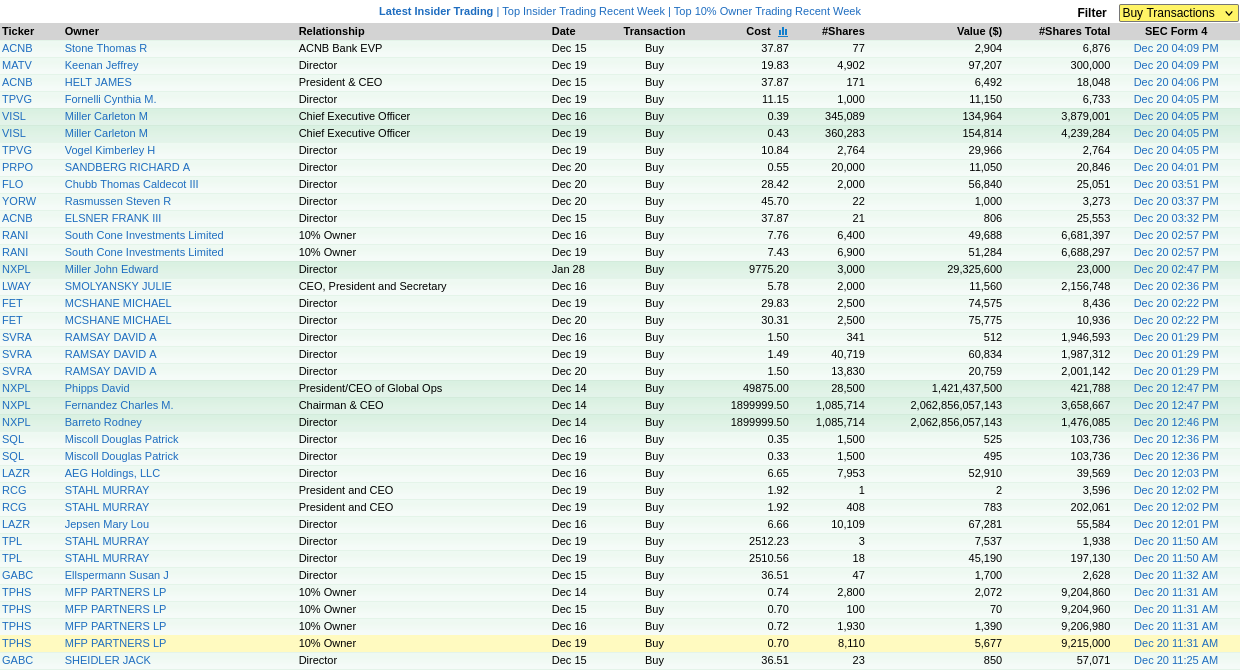
Task: View owner SMOLYANSKY JULIE
Action: [x=118, y=286]
